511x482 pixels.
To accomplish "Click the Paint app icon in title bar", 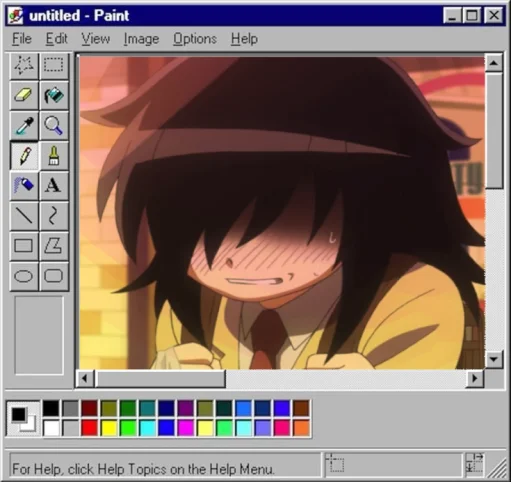I will [x=15, y=16].
